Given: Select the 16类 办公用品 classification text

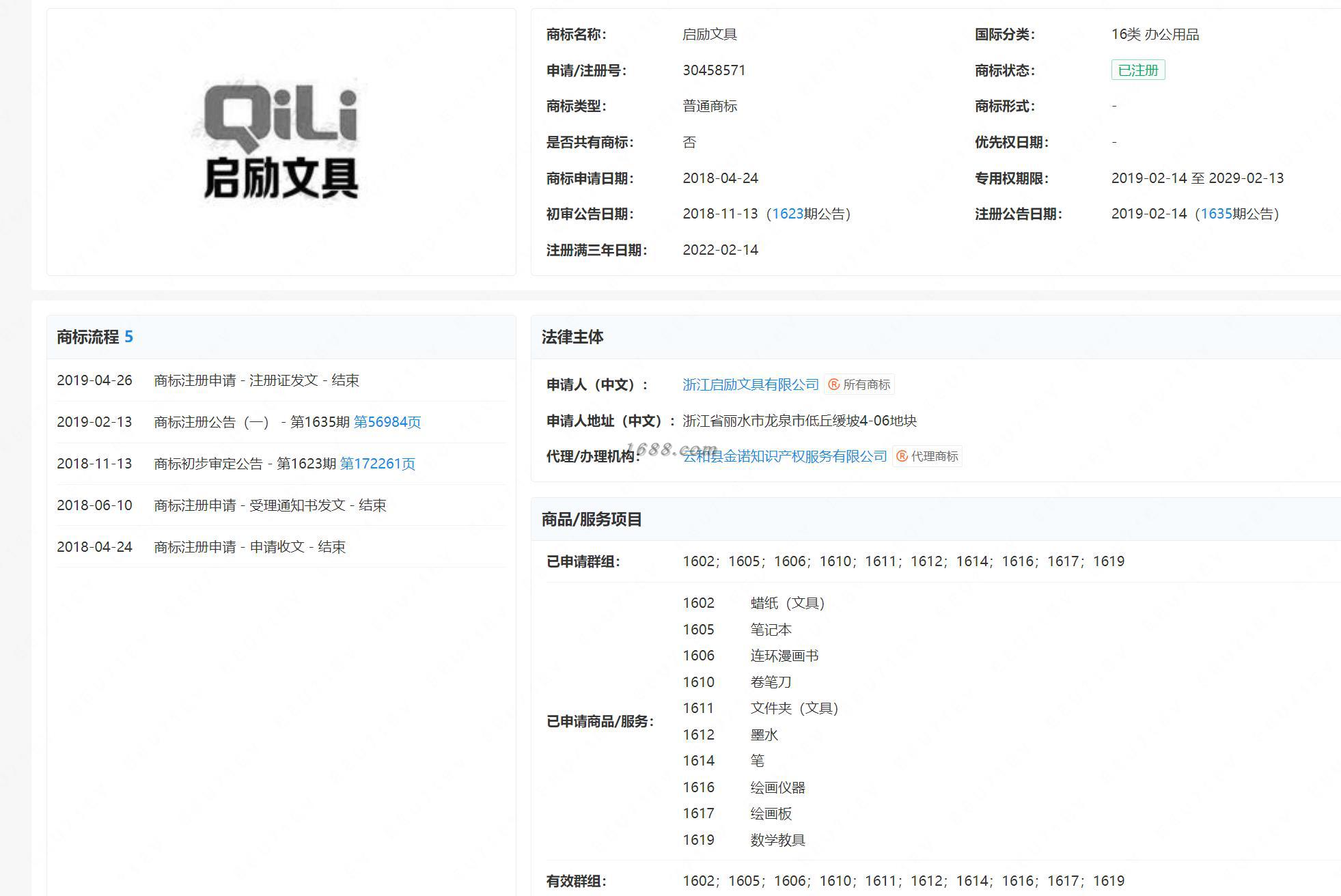Looking at the screenshot, I should (1155, 34).
